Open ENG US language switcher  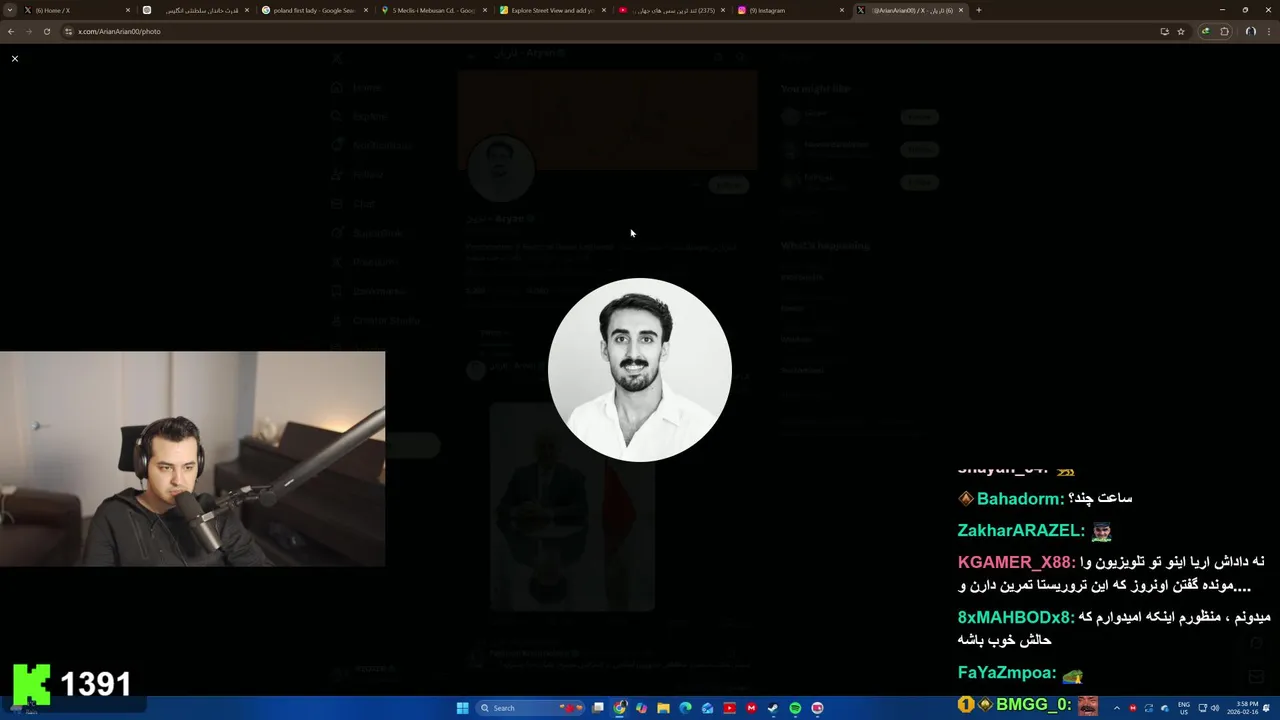click(1184, 708)
